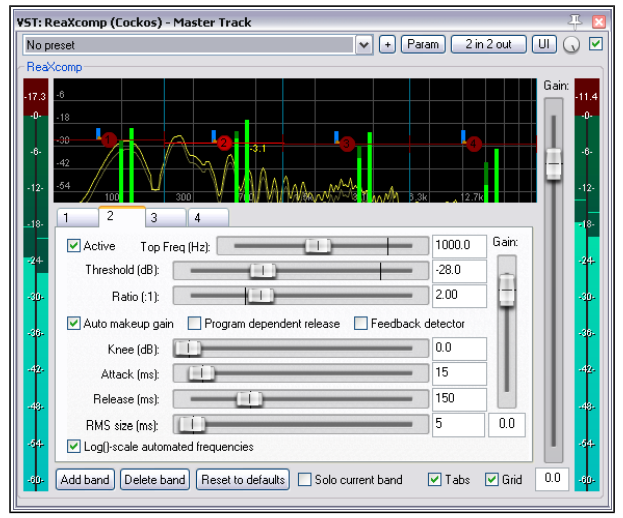Click the Param button
The image size is (623, 518).
(423, 44)
